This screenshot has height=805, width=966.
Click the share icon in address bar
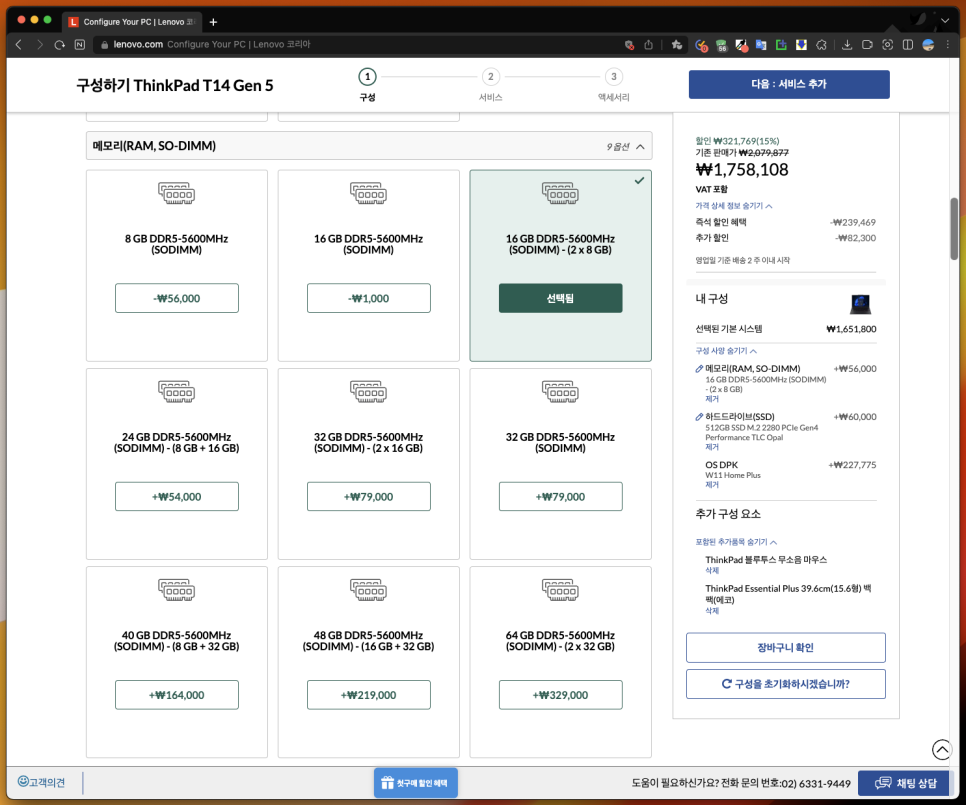pos(649,44)
